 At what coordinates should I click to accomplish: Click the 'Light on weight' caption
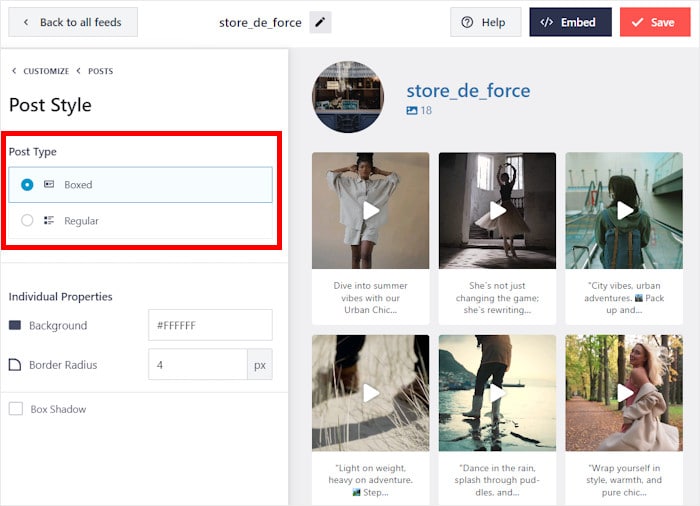[x=371, y=480]
